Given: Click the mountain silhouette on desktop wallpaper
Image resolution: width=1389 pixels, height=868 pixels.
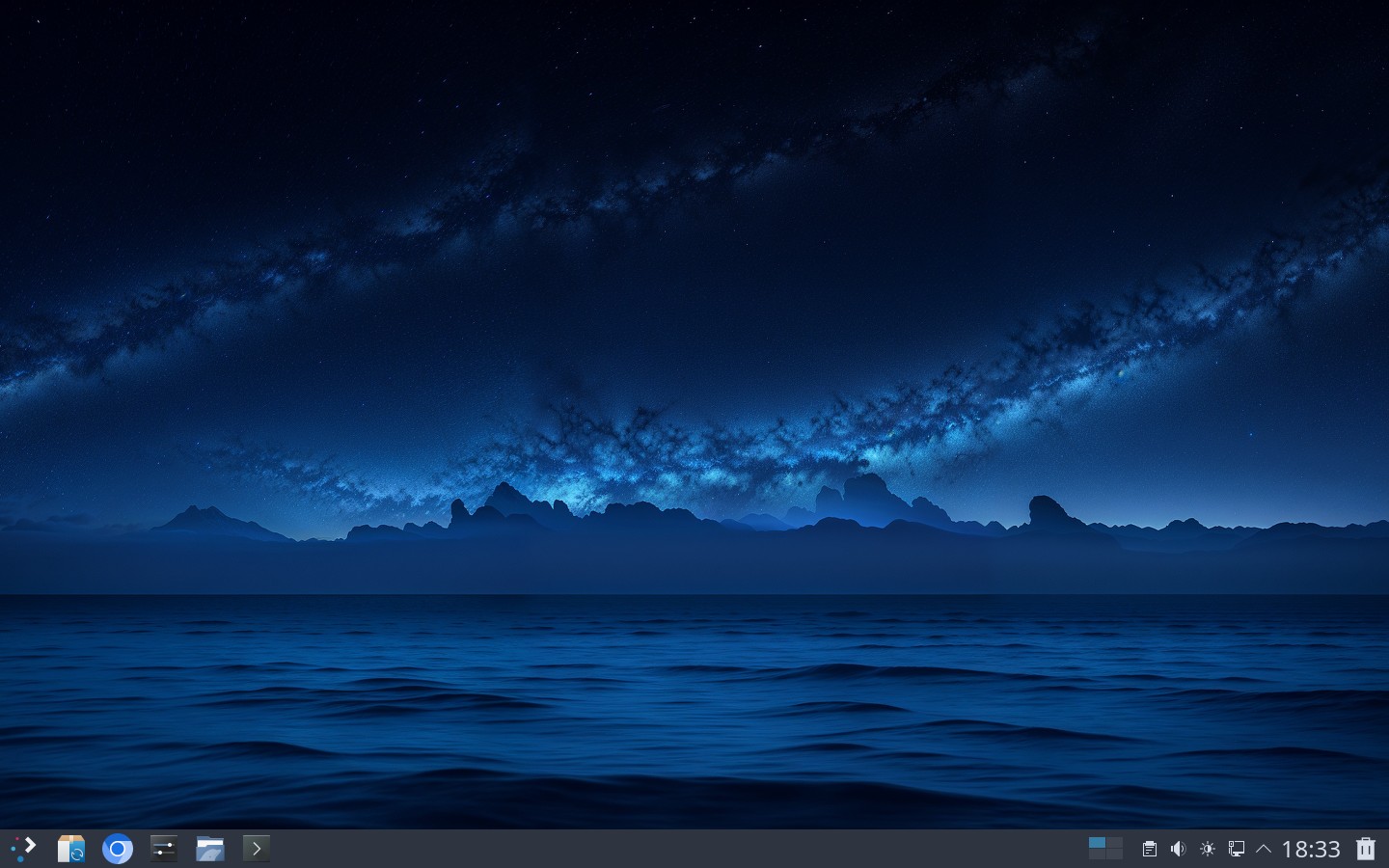Looking at the screenshot, I should coord(868,502).
